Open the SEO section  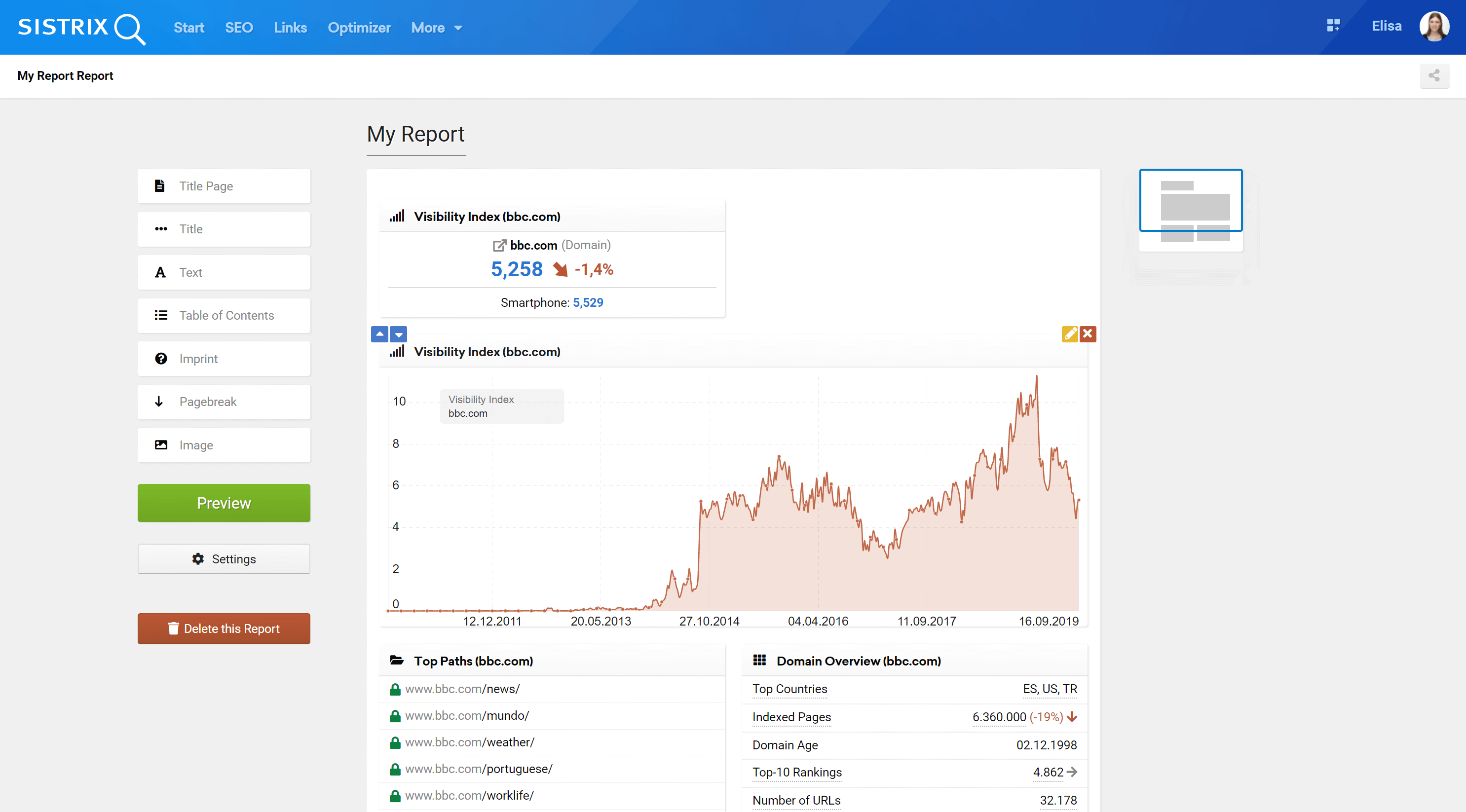point(238,28)
